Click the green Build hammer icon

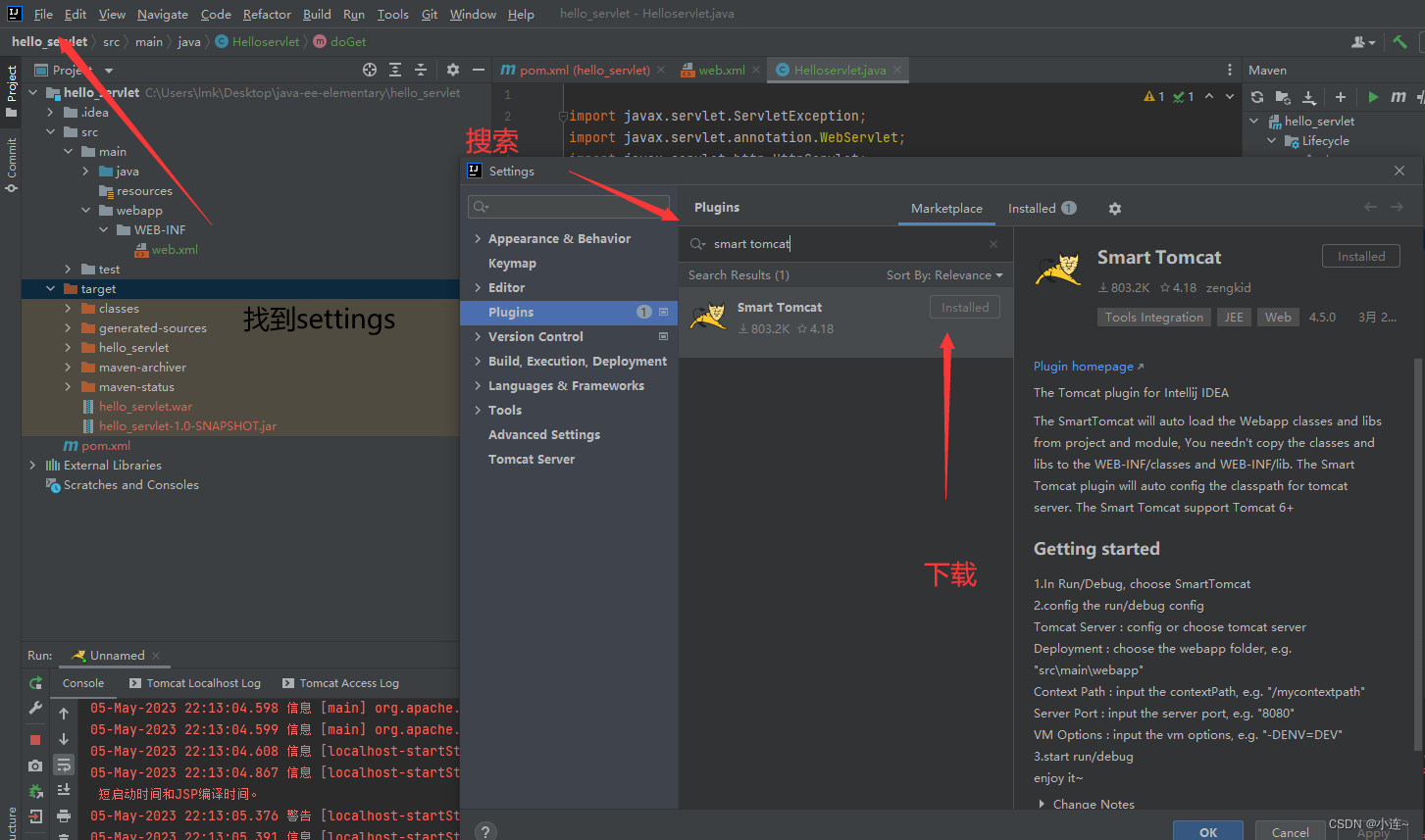click(1400, 42)
